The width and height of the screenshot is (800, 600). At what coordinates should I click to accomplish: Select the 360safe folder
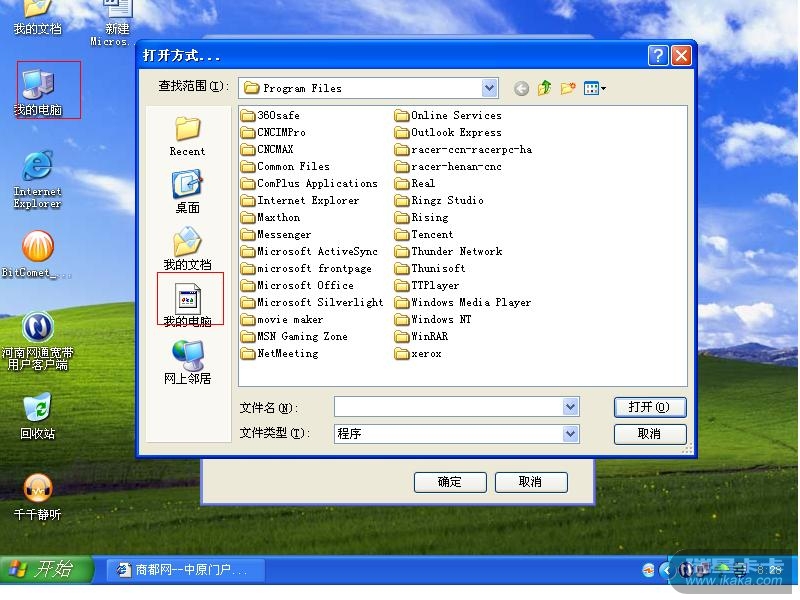point(270,115)
